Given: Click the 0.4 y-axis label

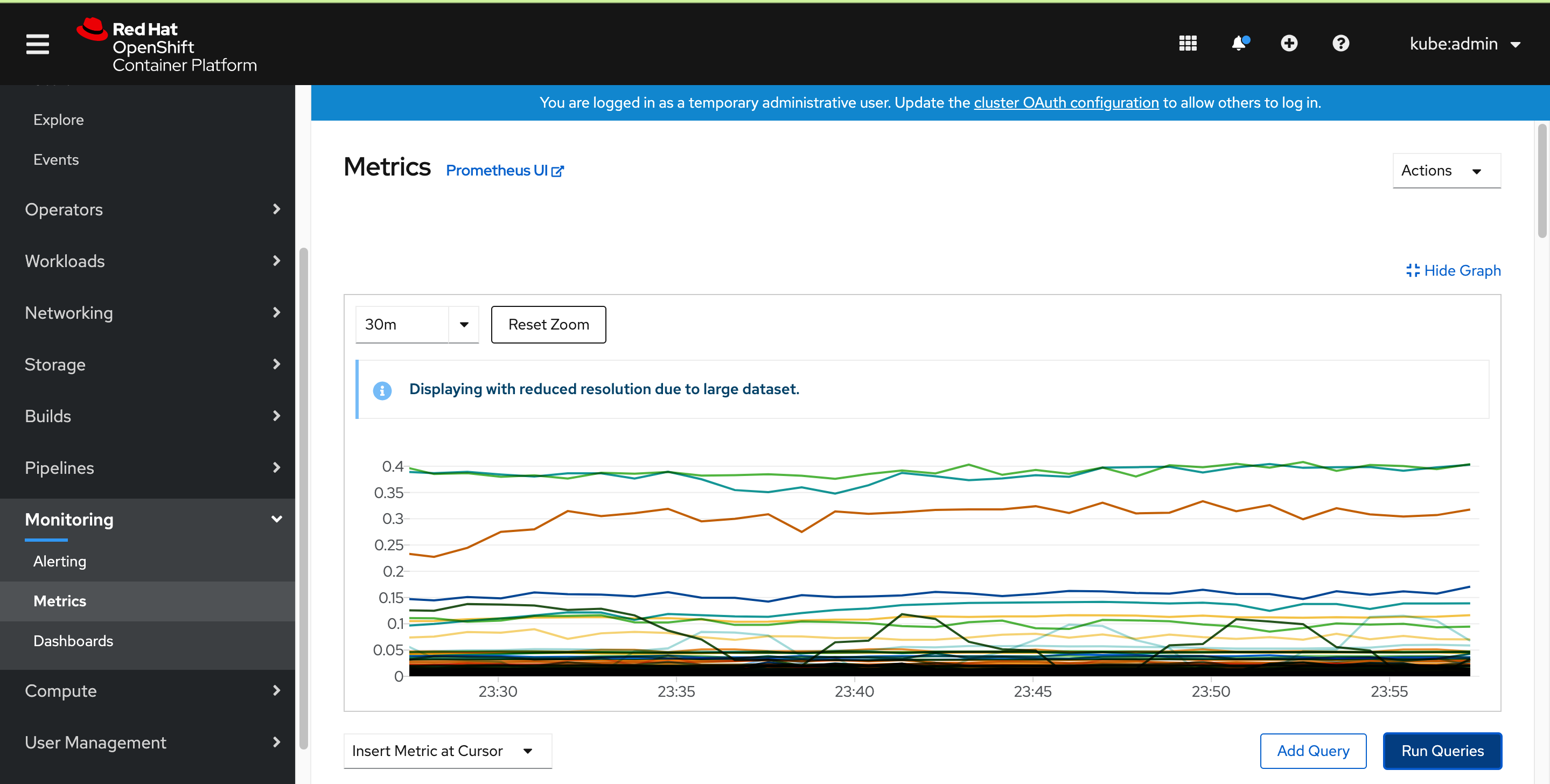Looking at the screenshot, I should 392,467.
